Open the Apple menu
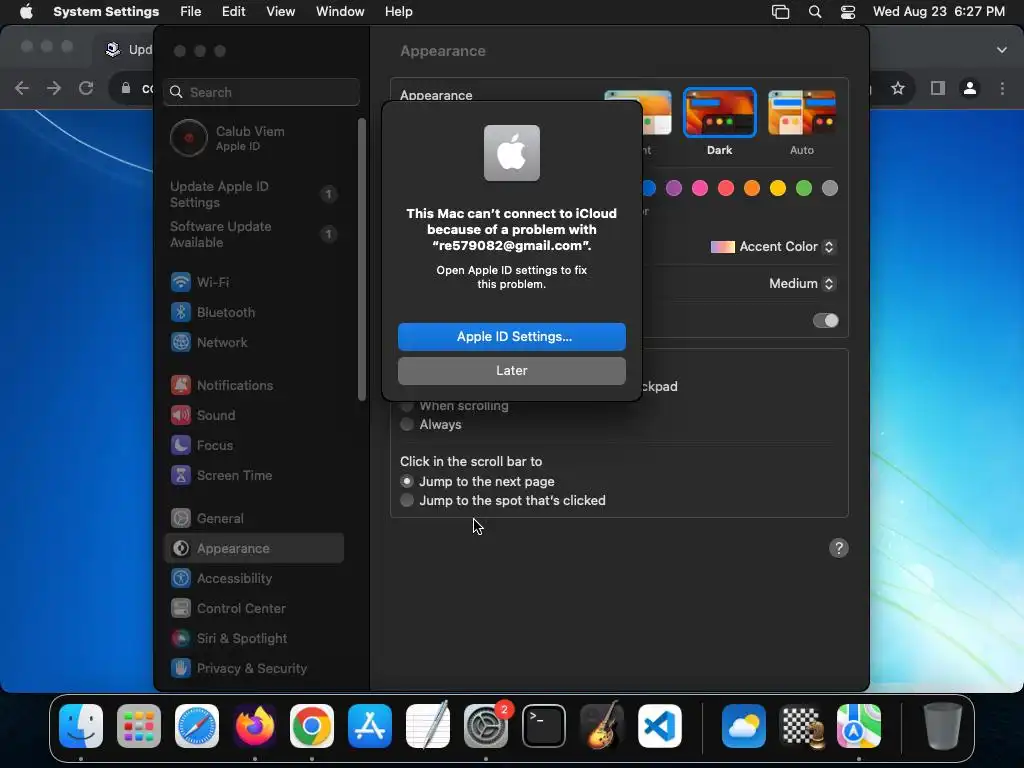 26,12
